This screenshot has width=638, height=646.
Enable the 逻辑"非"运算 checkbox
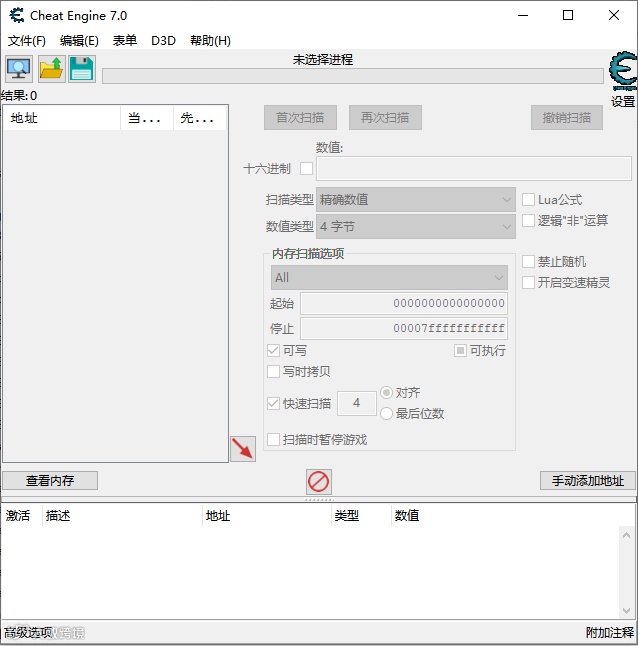click(x=528, y=220)
